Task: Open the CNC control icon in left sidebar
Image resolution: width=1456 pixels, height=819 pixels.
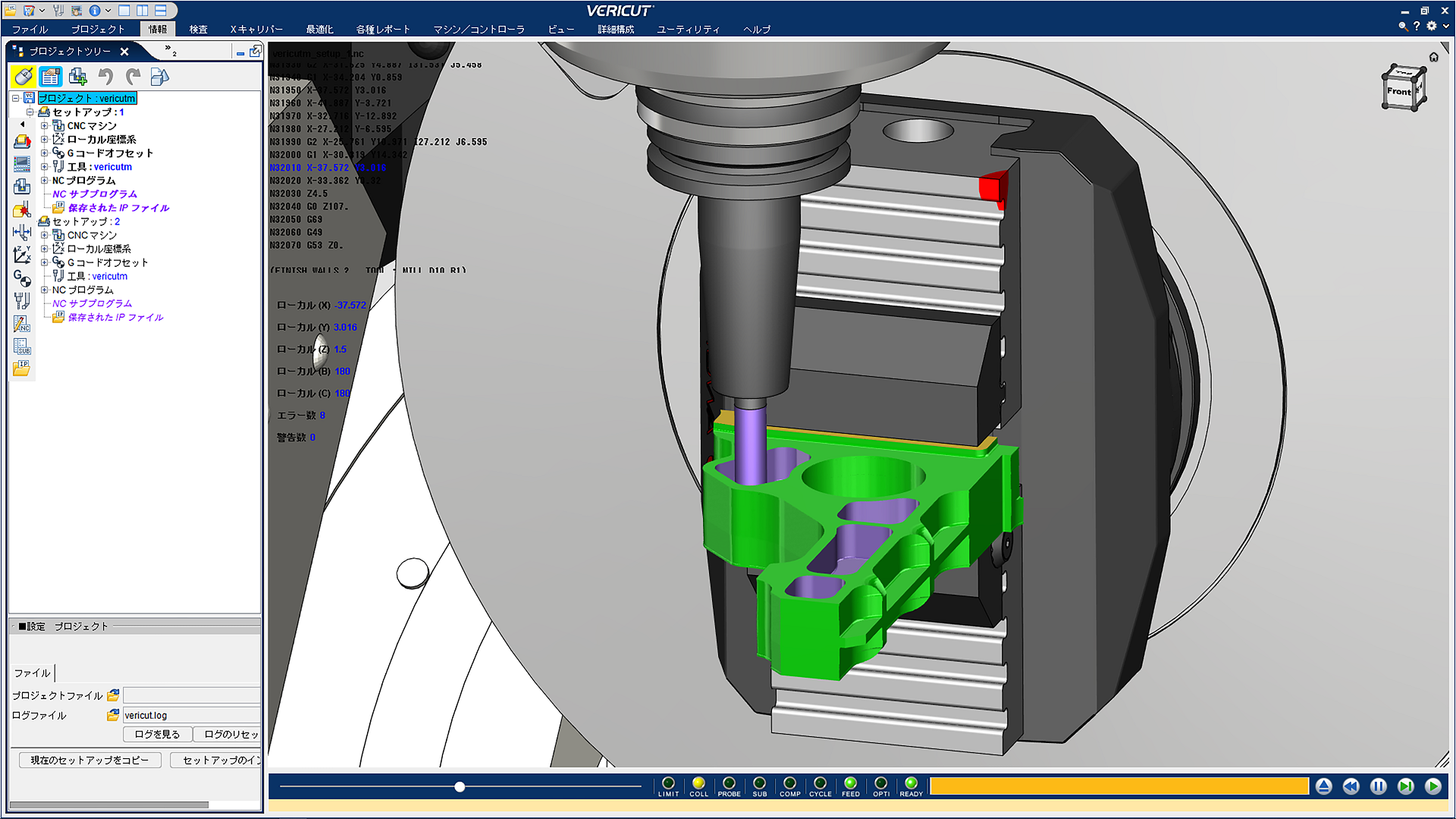Action: coord(22,164)
